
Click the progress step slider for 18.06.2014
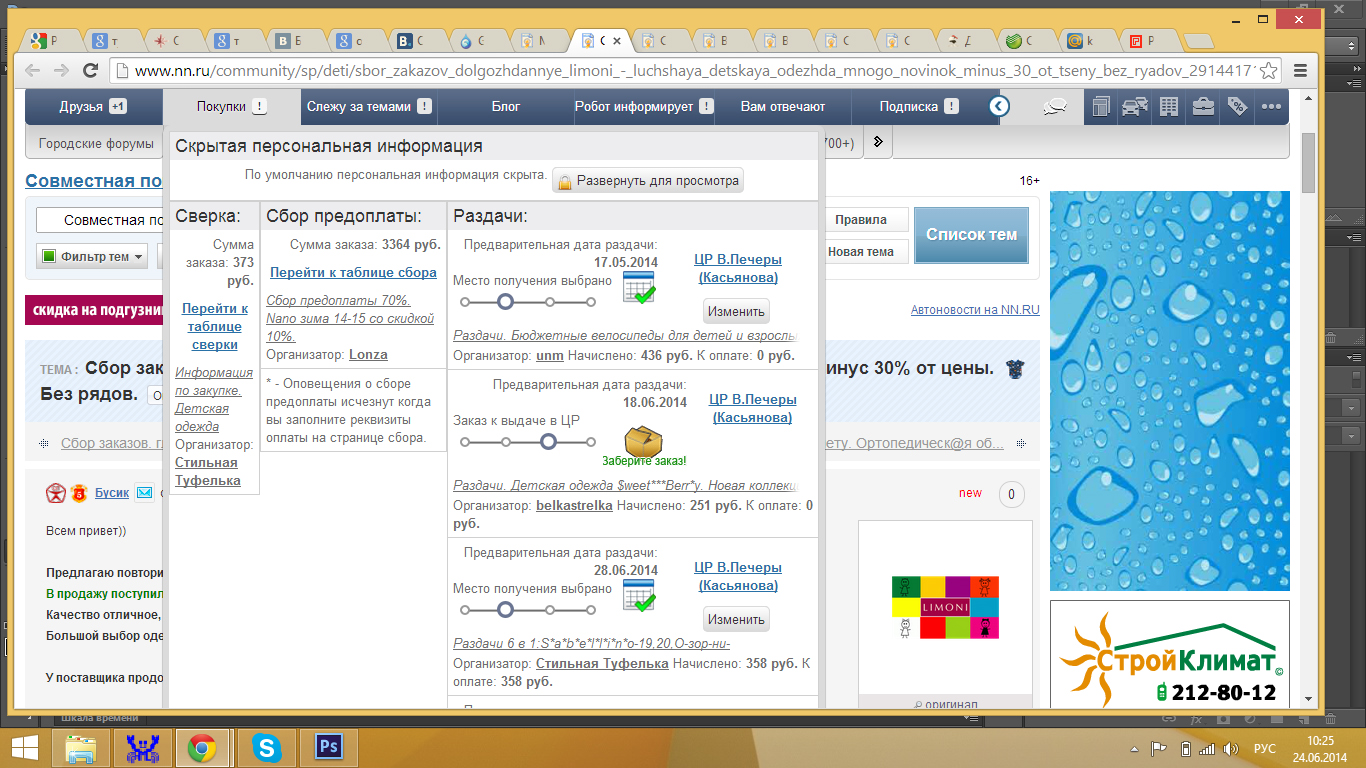point(527,441)
